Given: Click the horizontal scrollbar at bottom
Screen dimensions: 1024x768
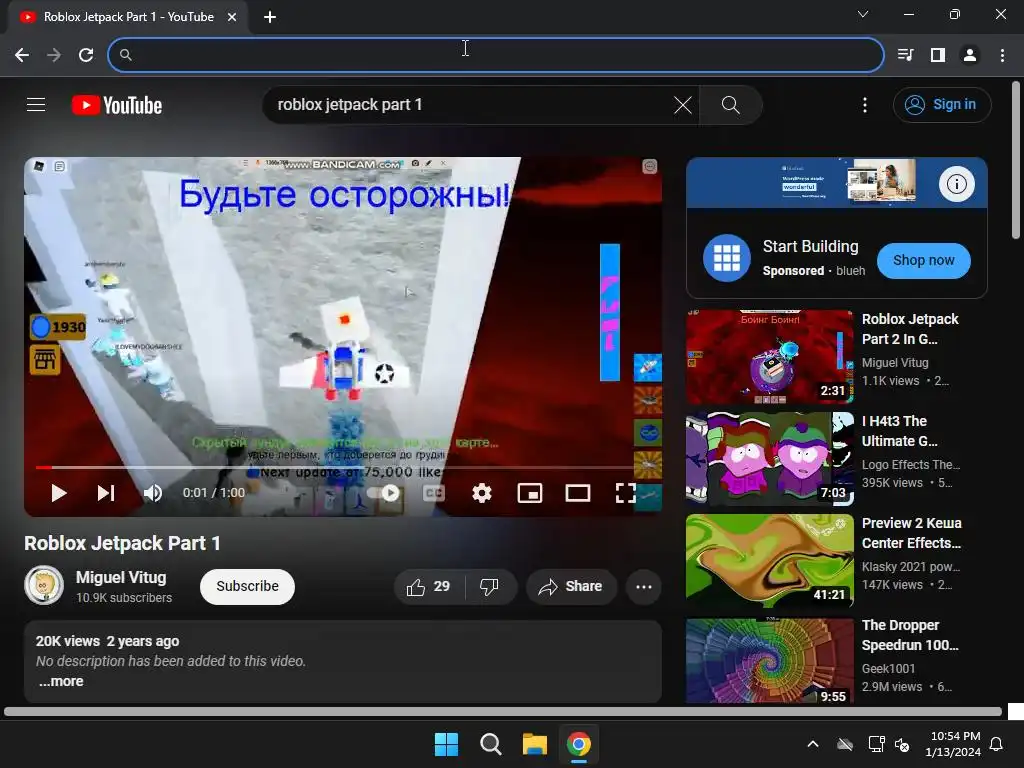Looking at the screenshot, I should (503, 711).
